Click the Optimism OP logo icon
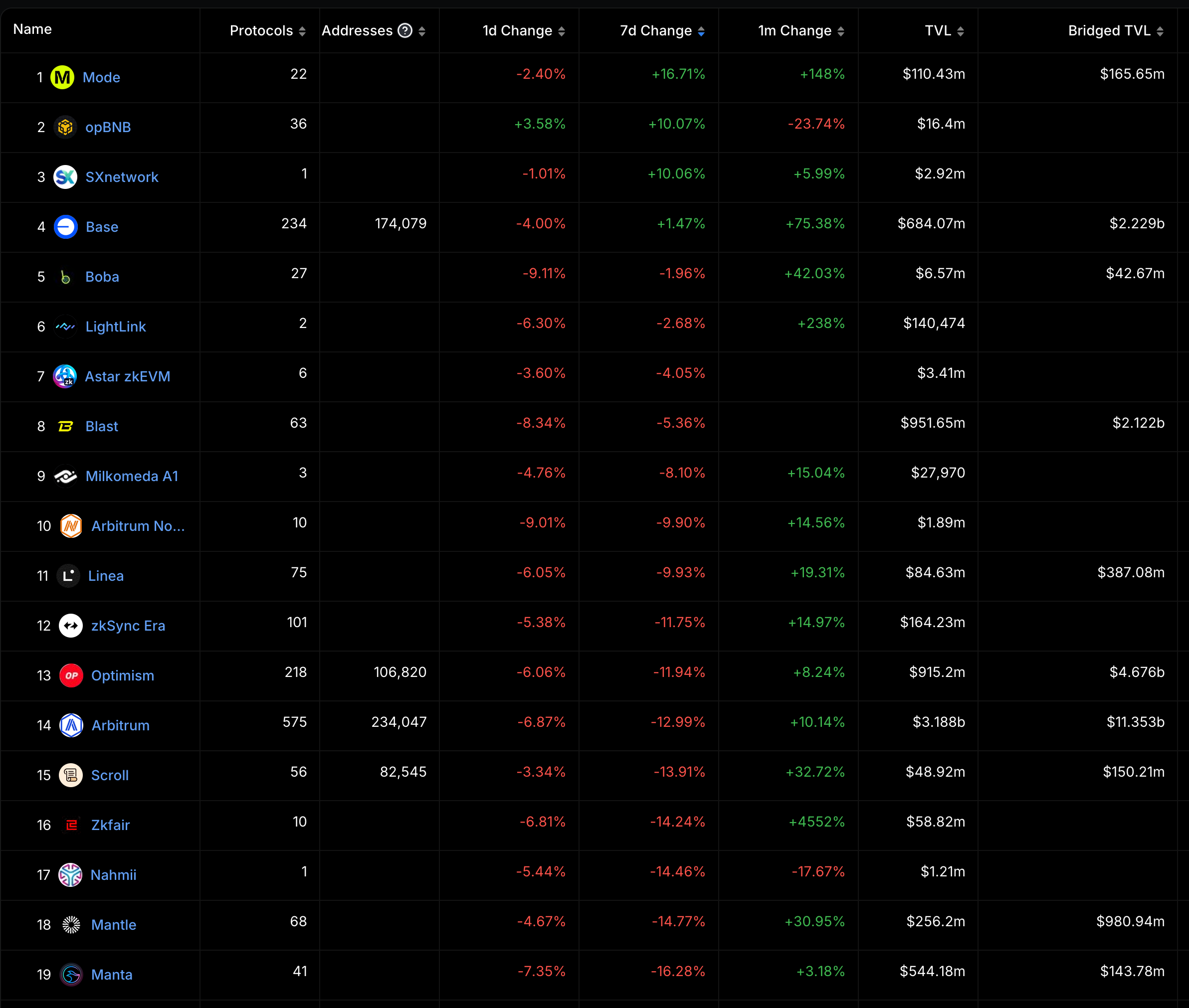Image resolution: width=1189 pixels, height=1008 pixels. [x=71, y=675]
